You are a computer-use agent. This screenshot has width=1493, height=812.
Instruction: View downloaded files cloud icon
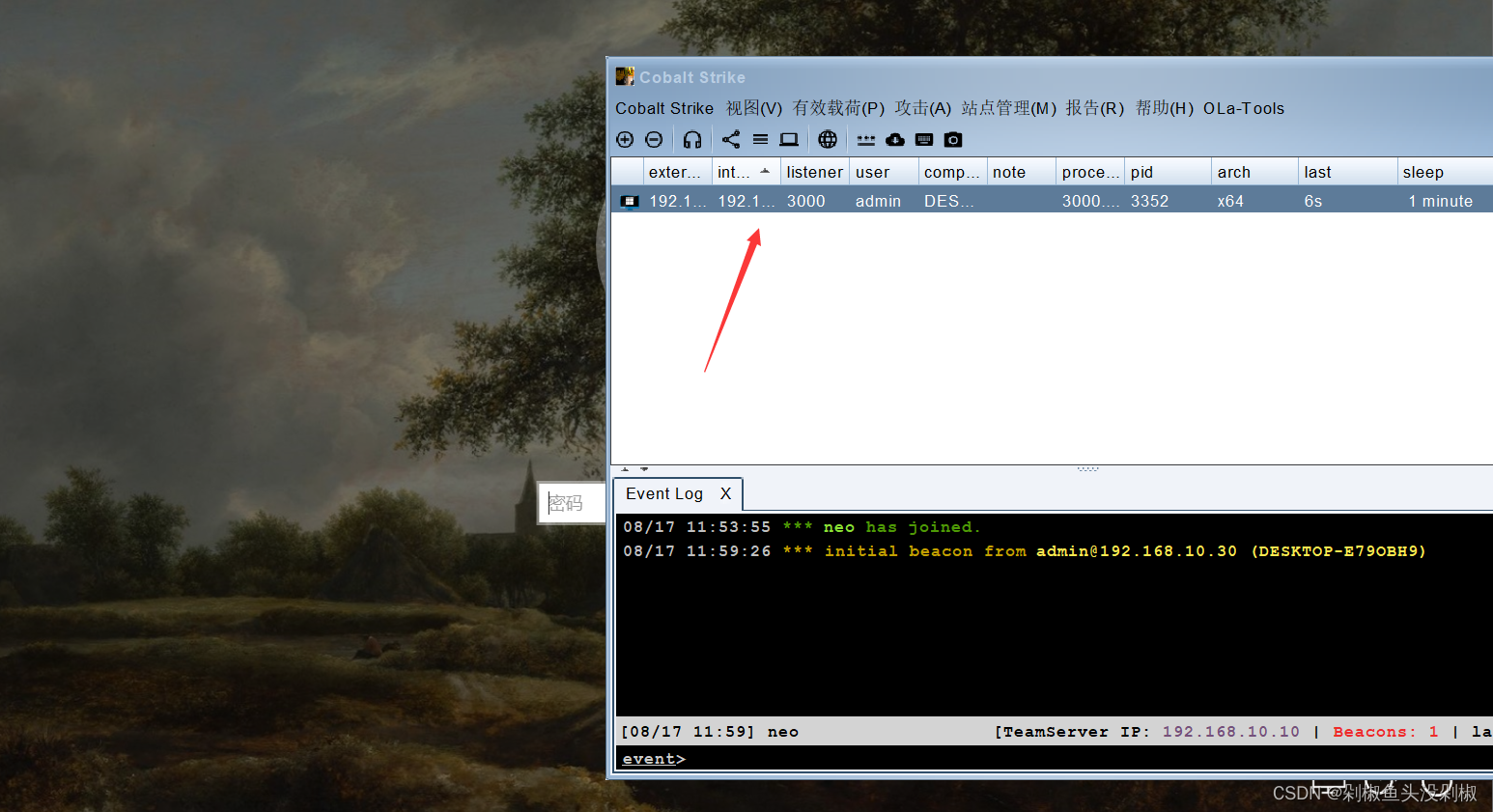point(895,140)
